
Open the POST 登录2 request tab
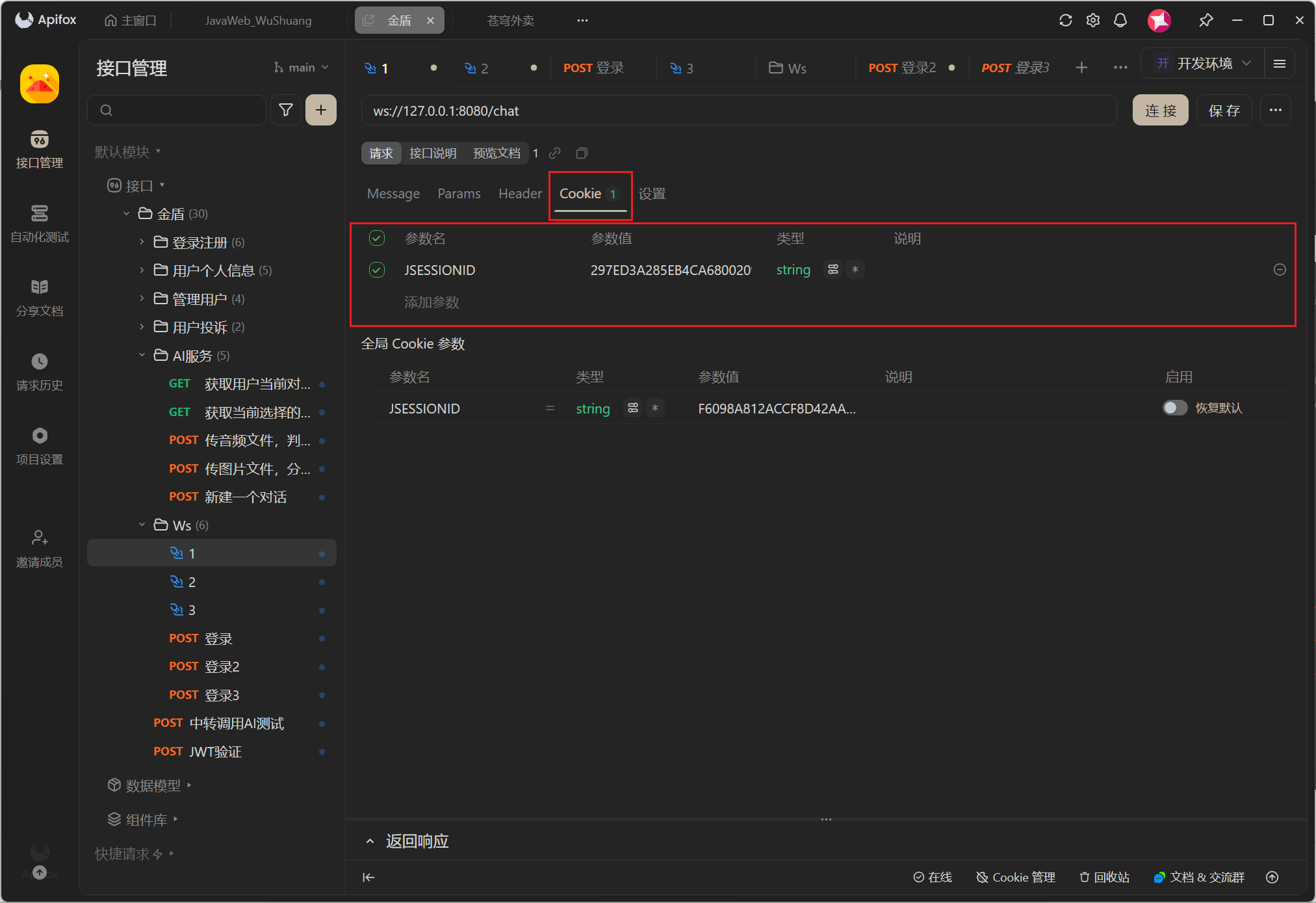coord(901,68)
